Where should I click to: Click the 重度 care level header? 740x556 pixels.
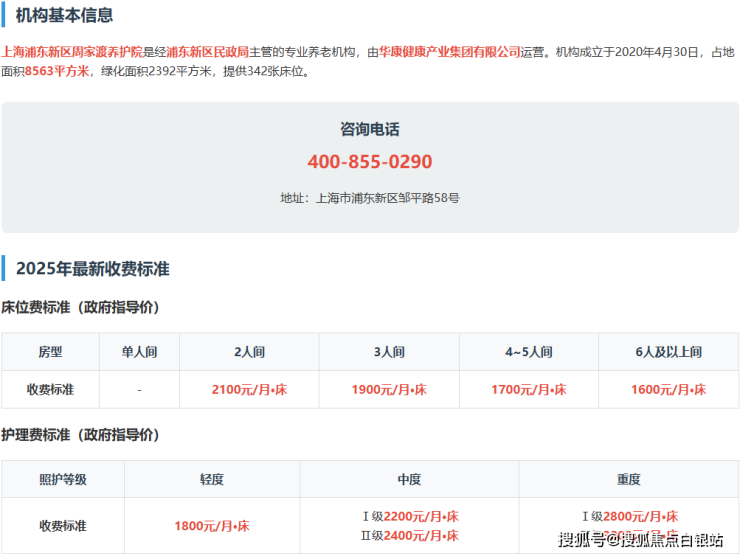[628, 479]
